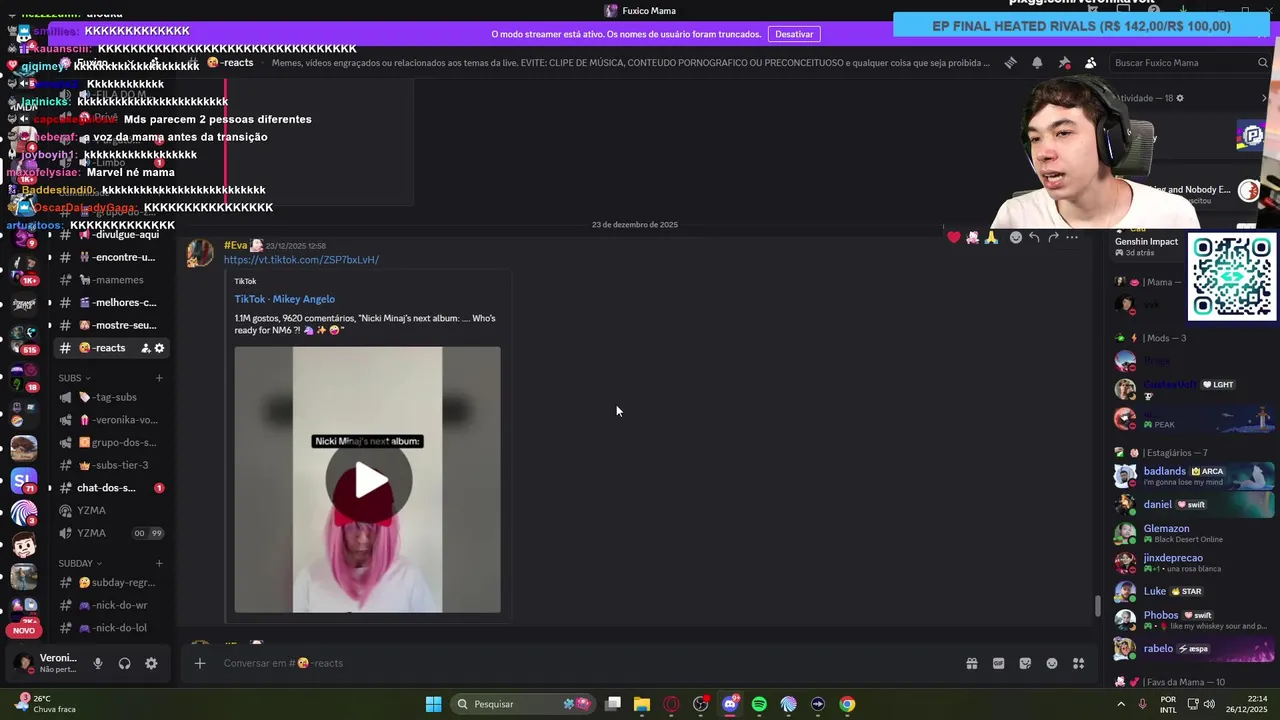Screen dimensions: 1280x720
Task: React with the red heart emoji
Action: (x=954, y=237)
